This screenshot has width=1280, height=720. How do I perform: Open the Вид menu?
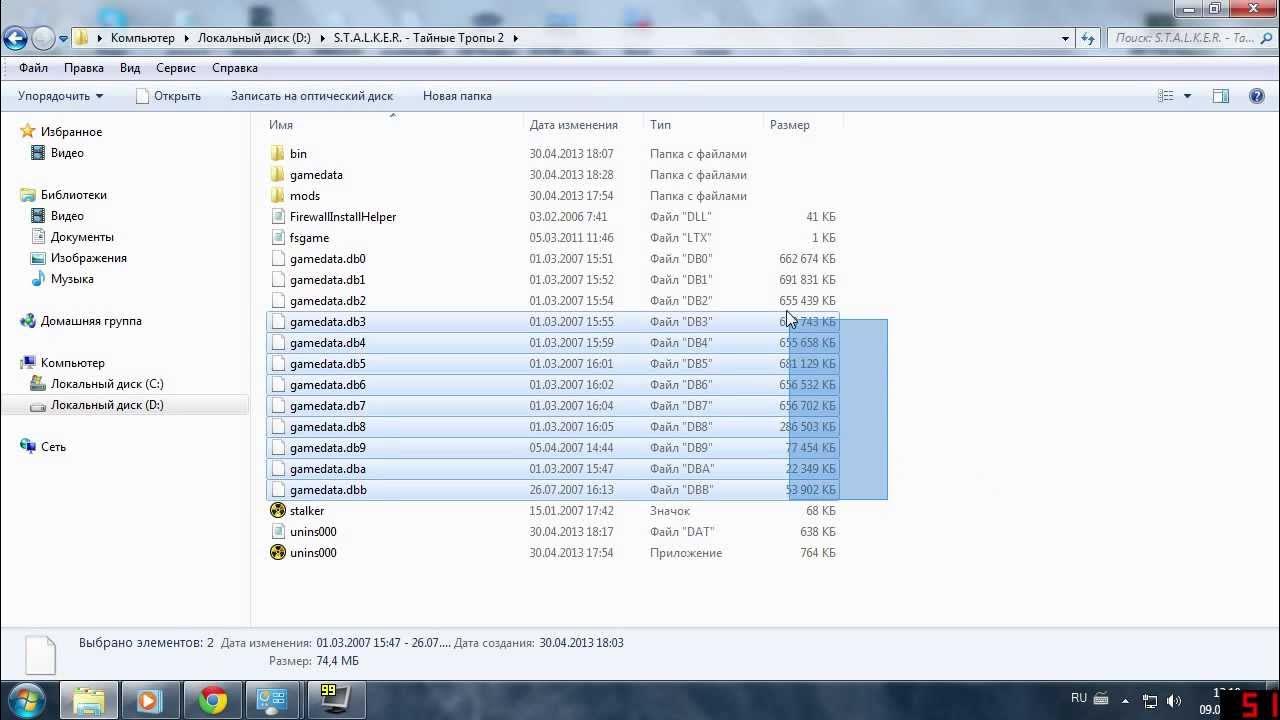point(130,68)
